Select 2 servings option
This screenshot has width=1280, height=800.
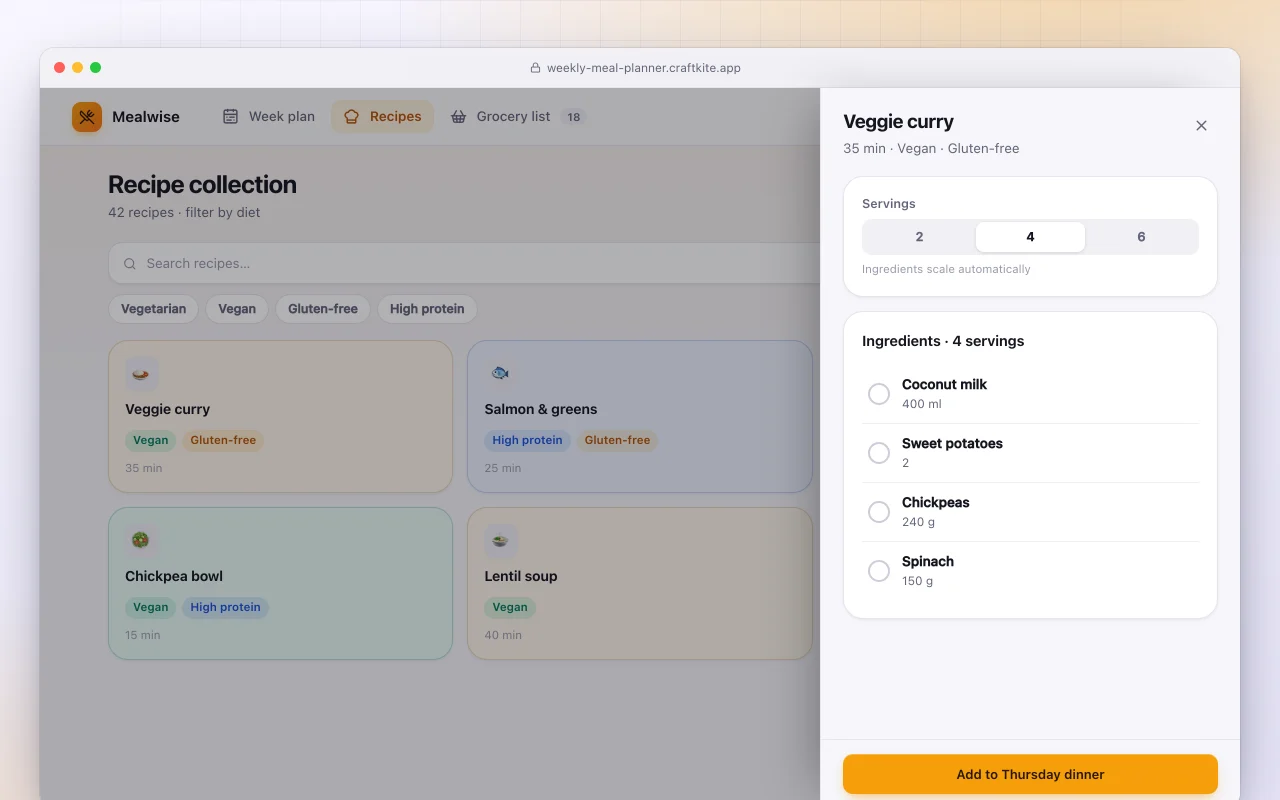click(919, 237)
